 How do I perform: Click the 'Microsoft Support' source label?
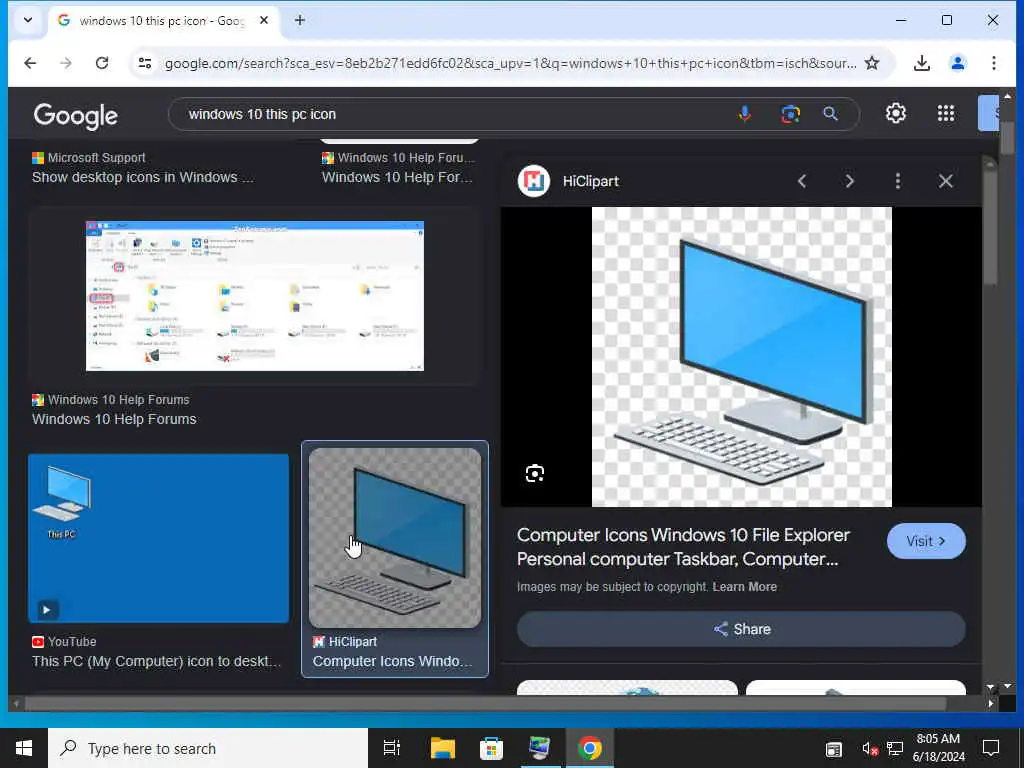click(96, 157)
